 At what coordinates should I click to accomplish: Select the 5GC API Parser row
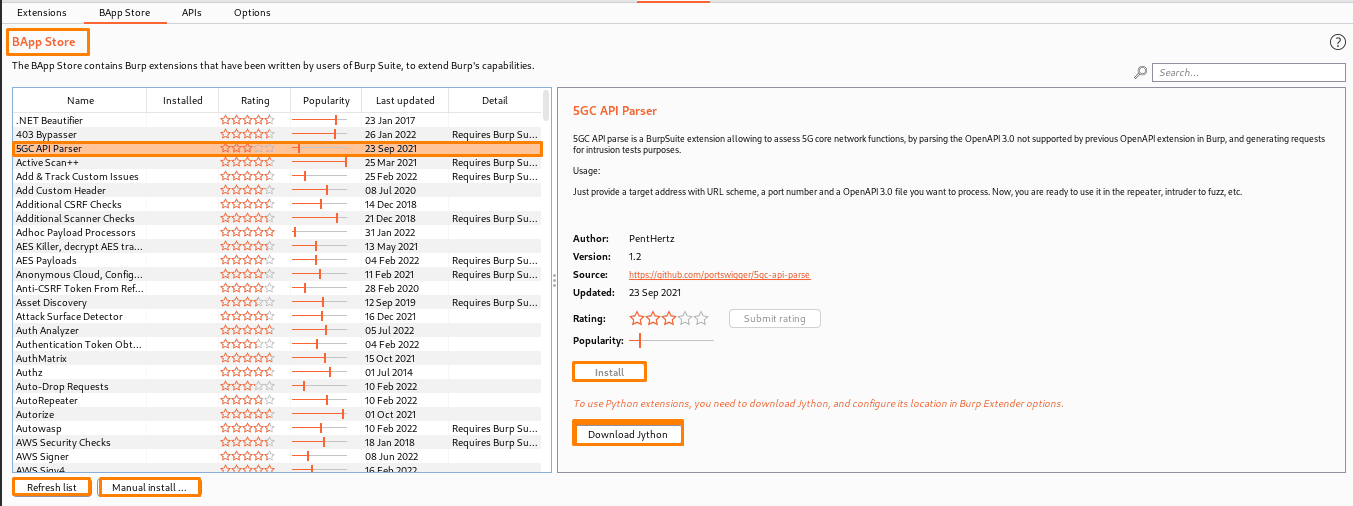pyautogui.click(x=277, y=148)
